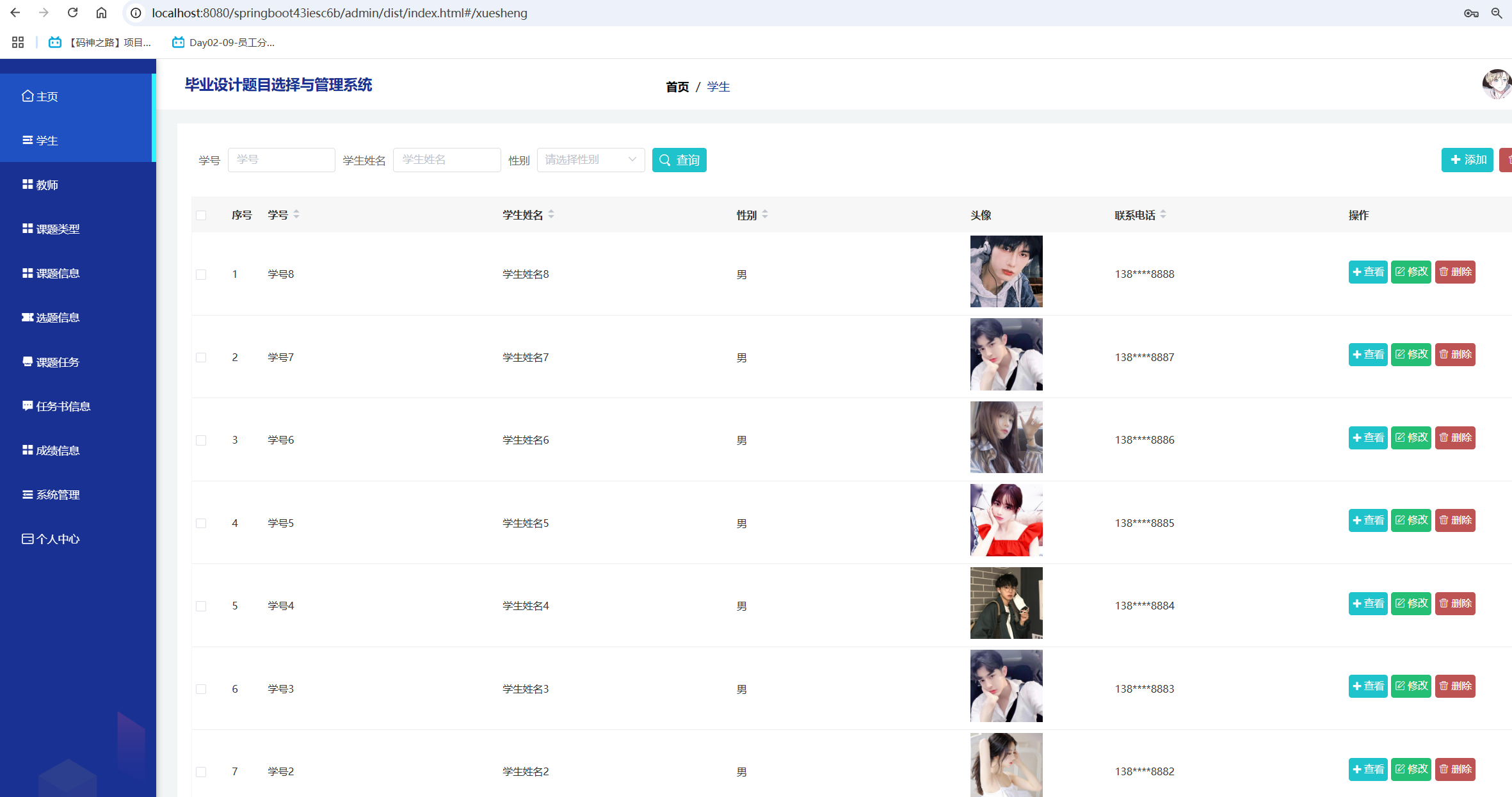Click the admin avatar in top right
1512x797 pixels.
(x=1497, y=85)
